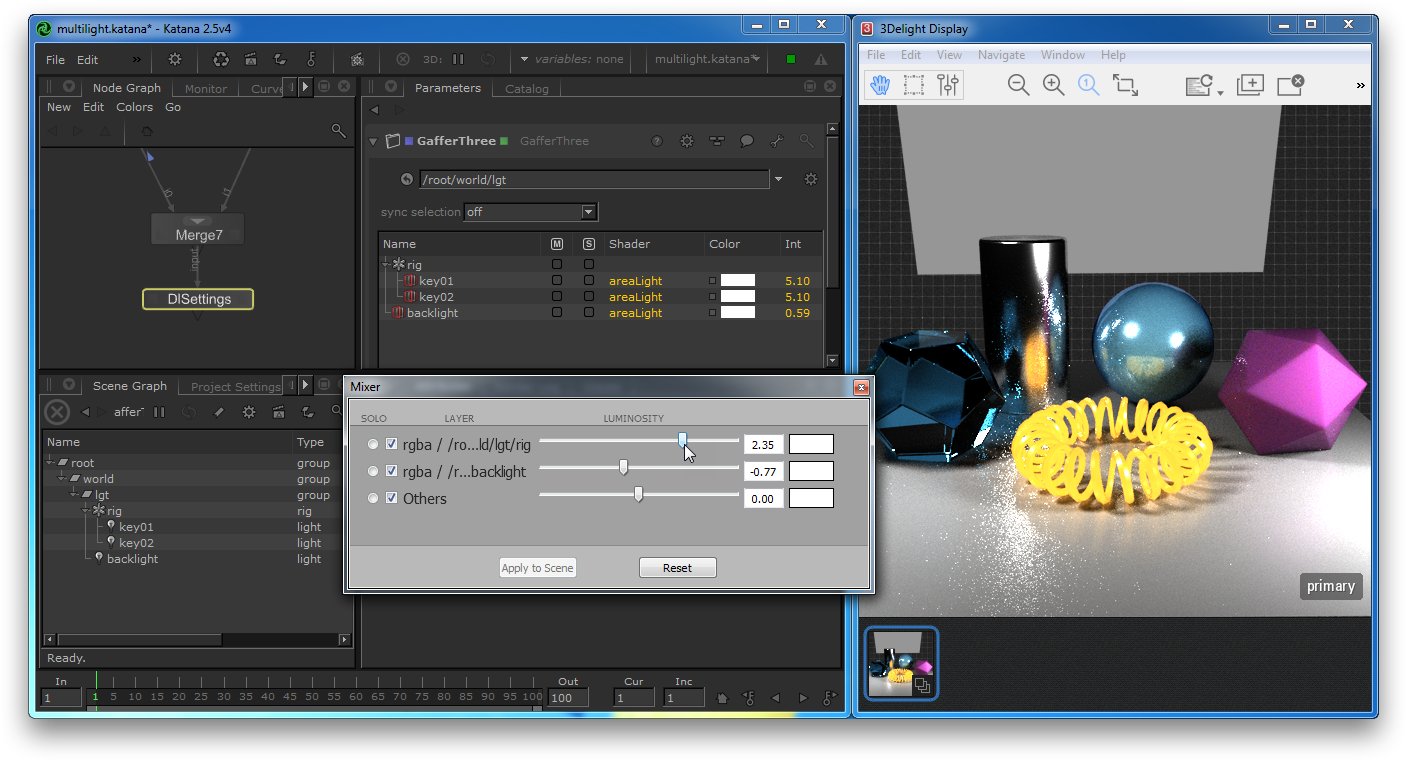Viewport: 1407px width, 761px height.
Task: Expand the location path dropdown in GafferThree
Action: [x=778, y=178]
